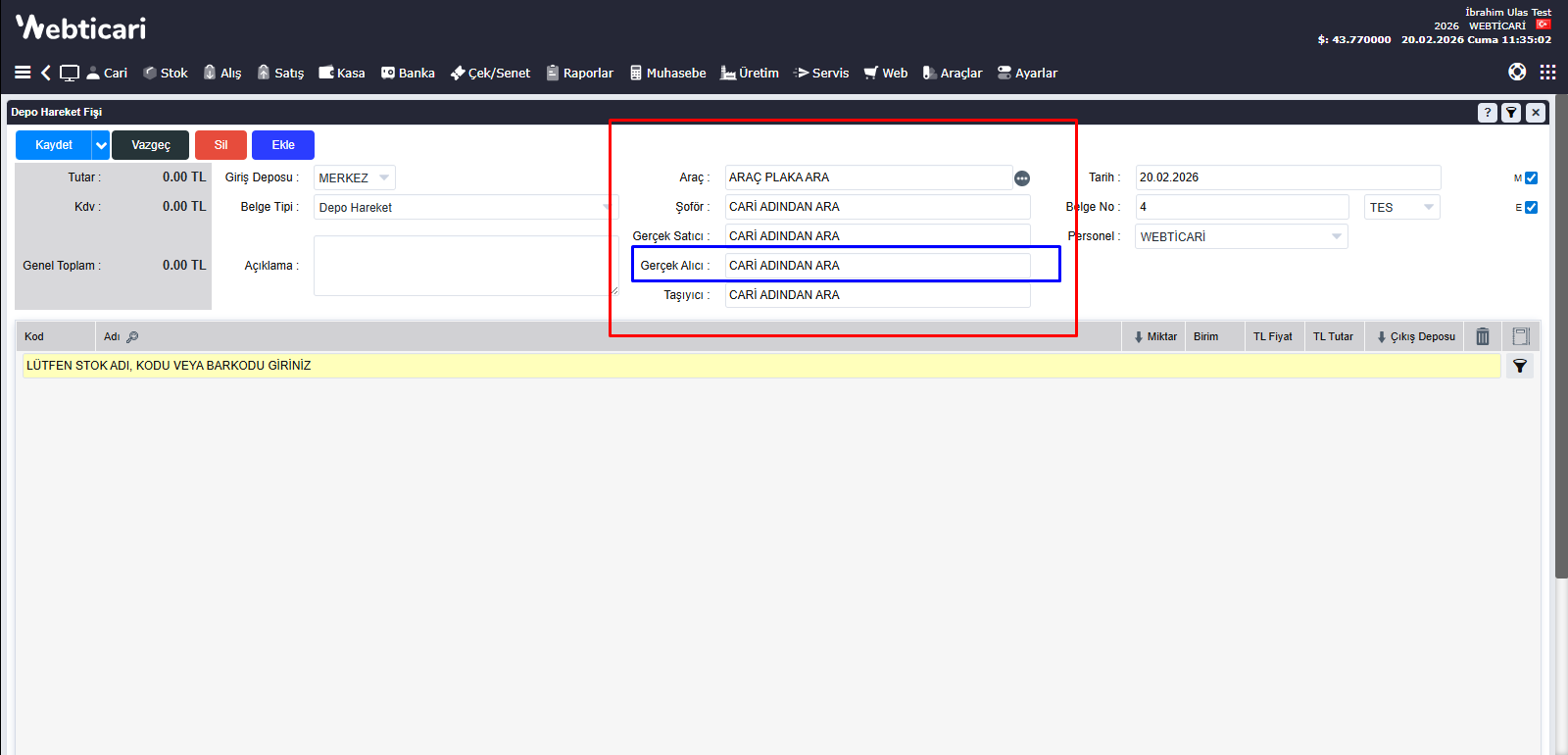This screenshot has width=1568, height=755.
Task: Click the ellipsis icon beside Araç field
Action: point(1022,178)
